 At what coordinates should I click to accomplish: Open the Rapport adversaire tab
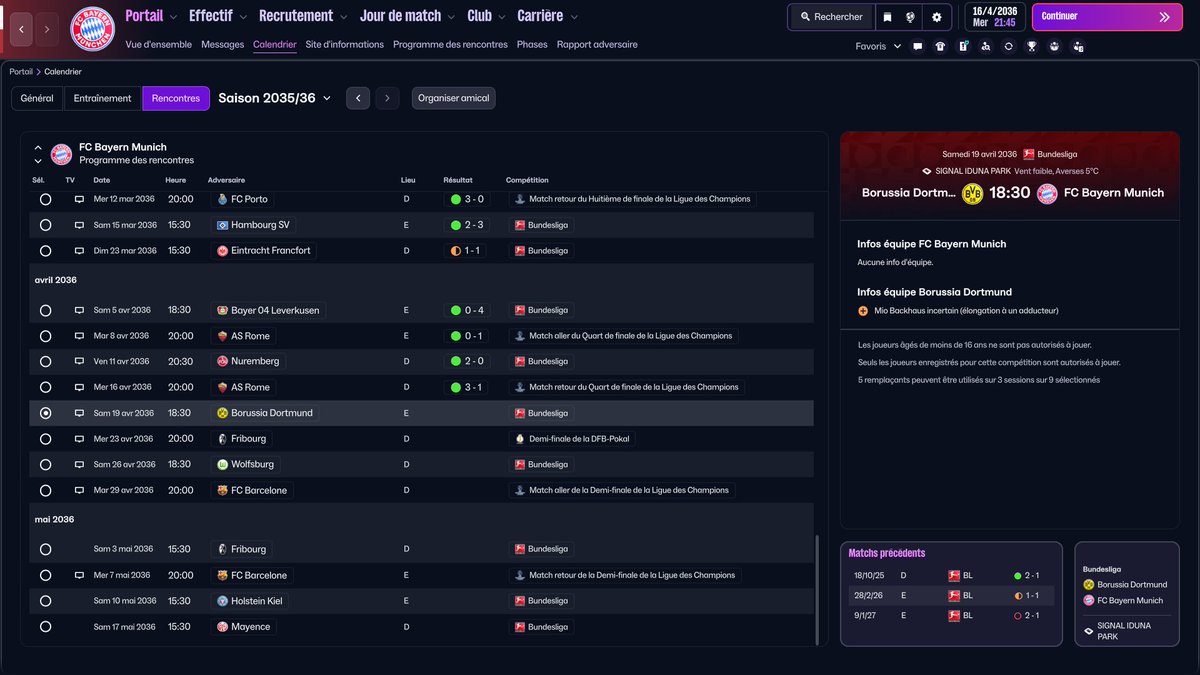coord(597,45)
